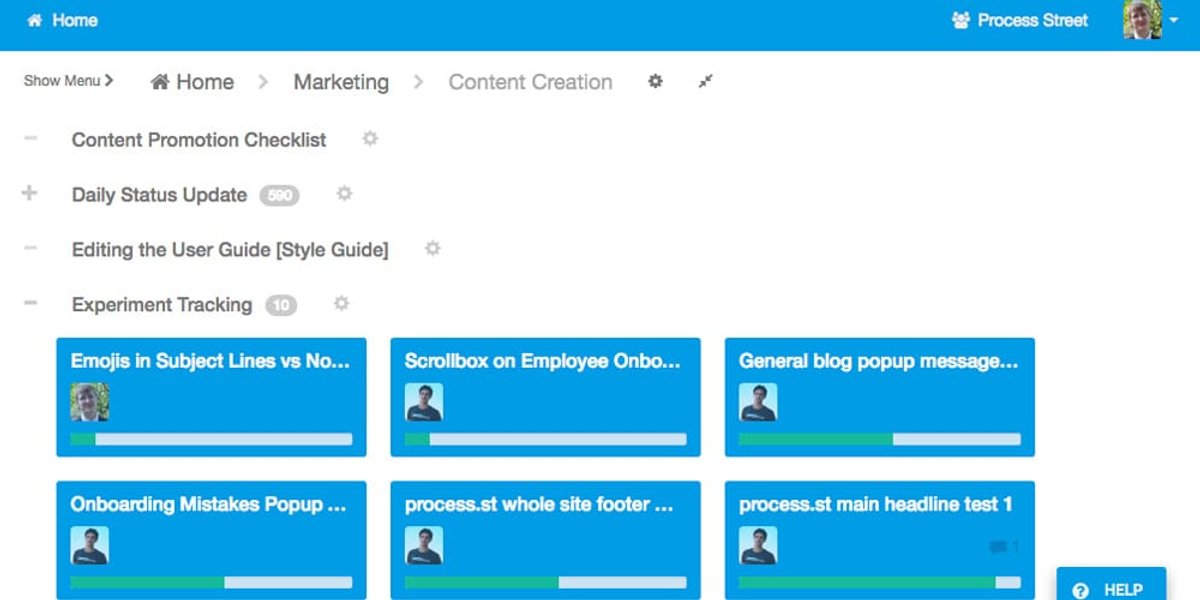1200x600 pixels.
Task: Toggle the minus beside Content Promotion Checklist
Action: coord(30,138)
